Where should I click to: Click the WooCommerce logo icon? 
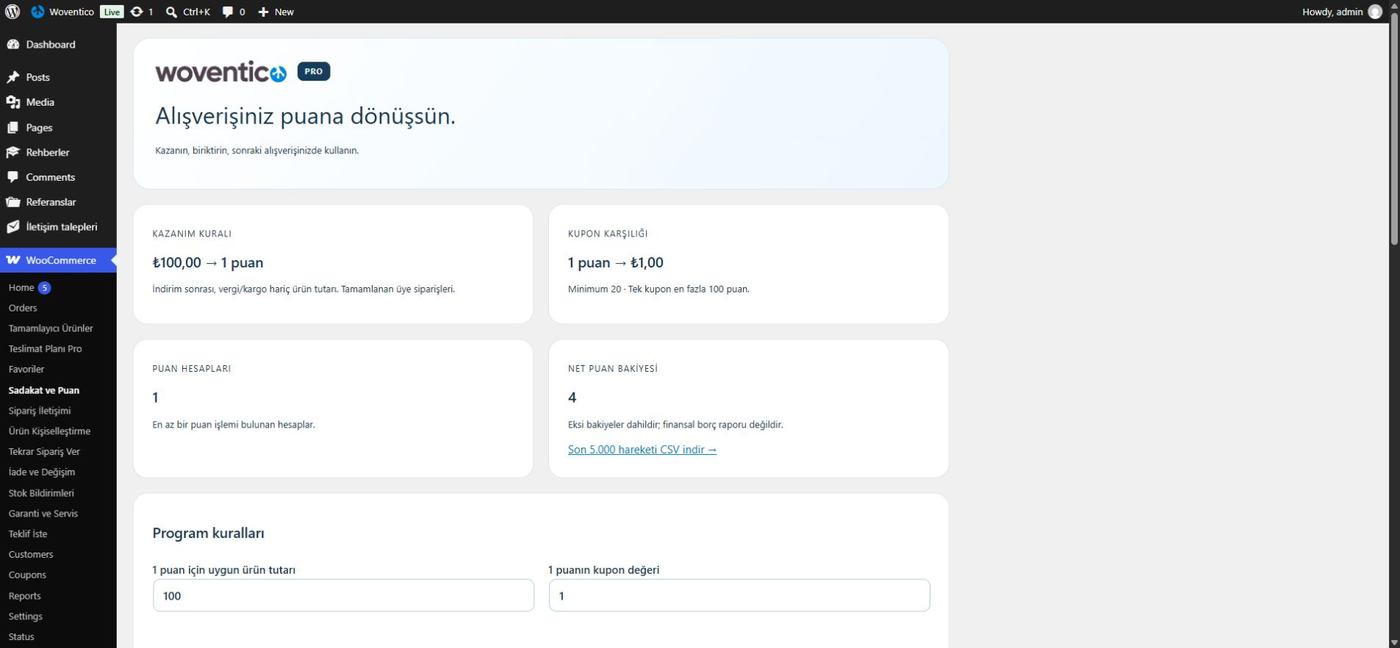pyautogui.click(x=13, y=260)
